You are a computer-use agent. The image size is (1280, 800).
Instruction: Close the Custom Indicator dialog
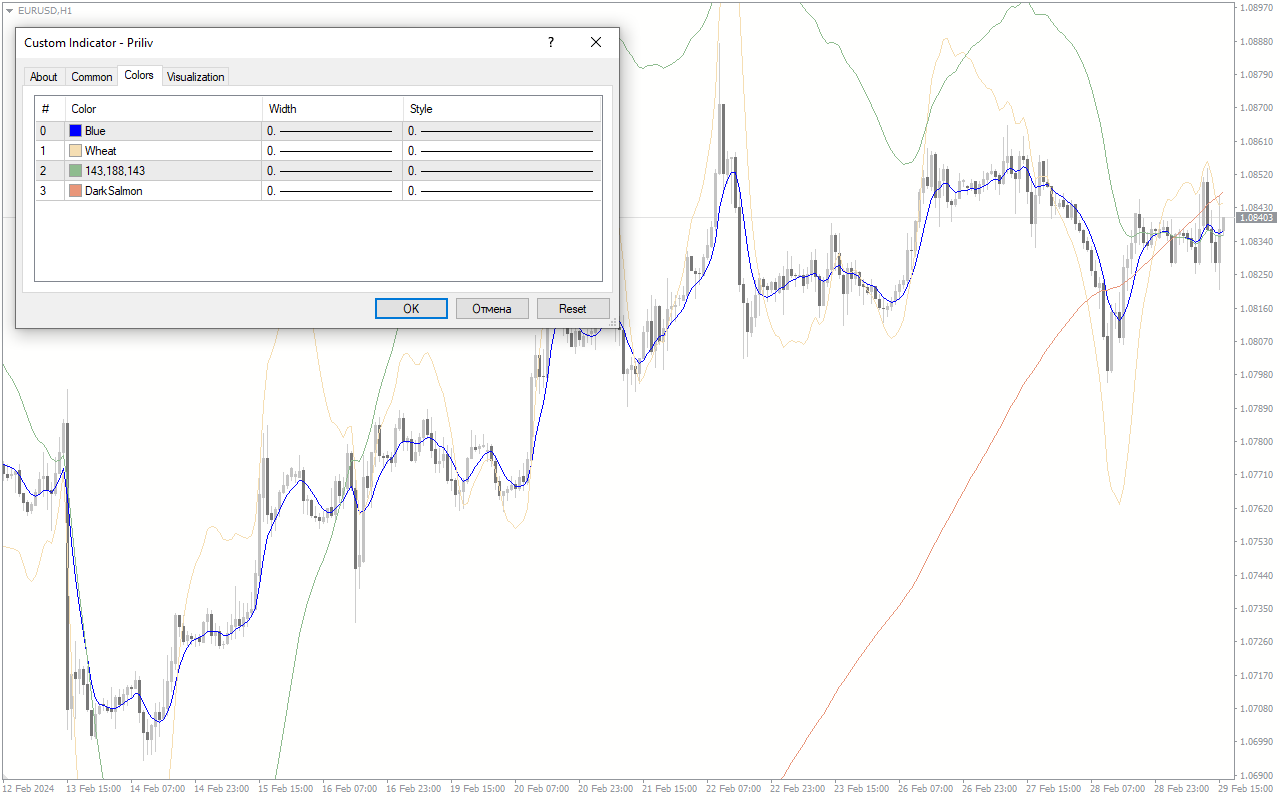[596, 43]
